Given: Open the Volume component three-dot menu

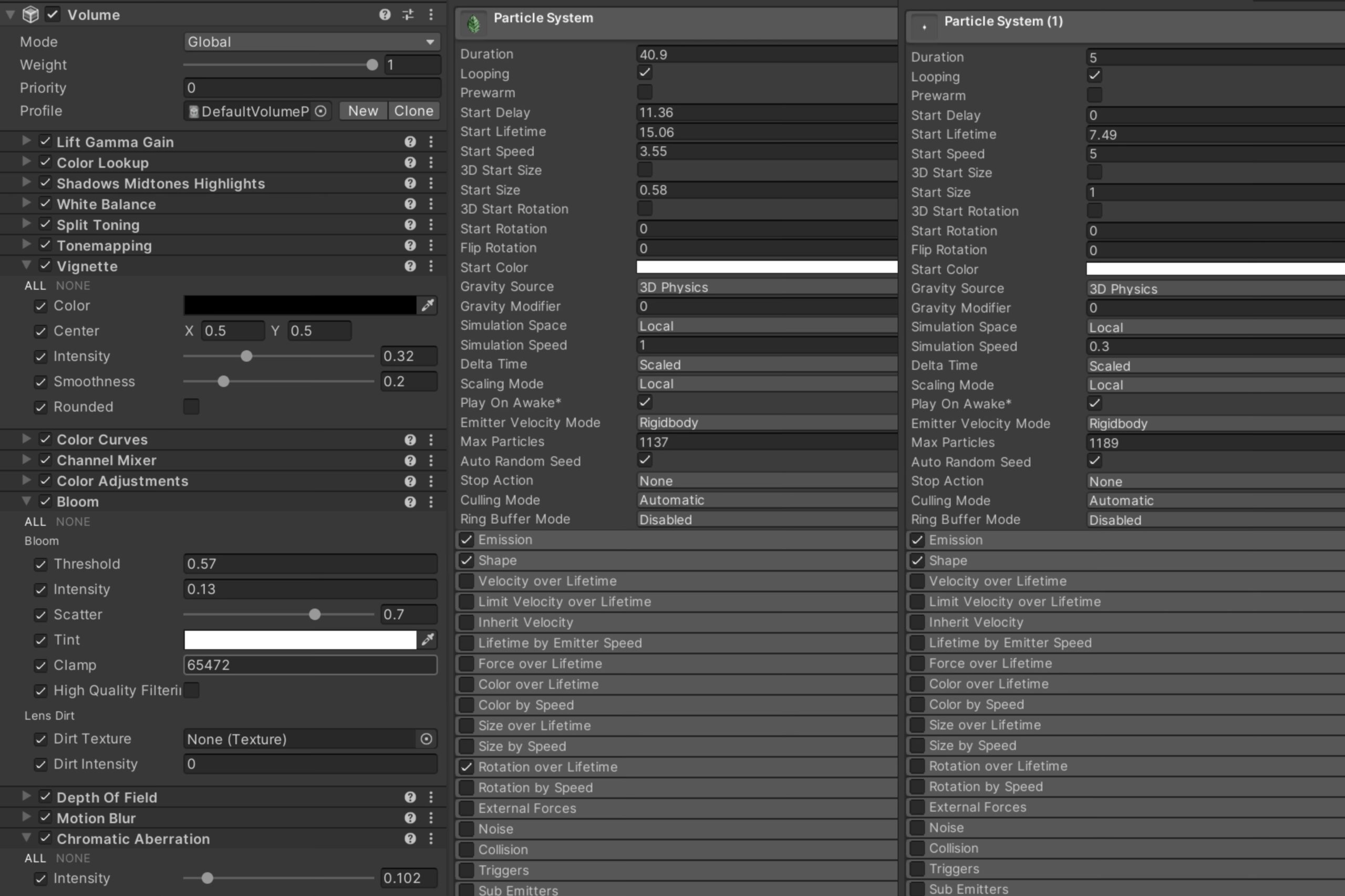Looking at the screenshot, I should click(x=430, y=15).
